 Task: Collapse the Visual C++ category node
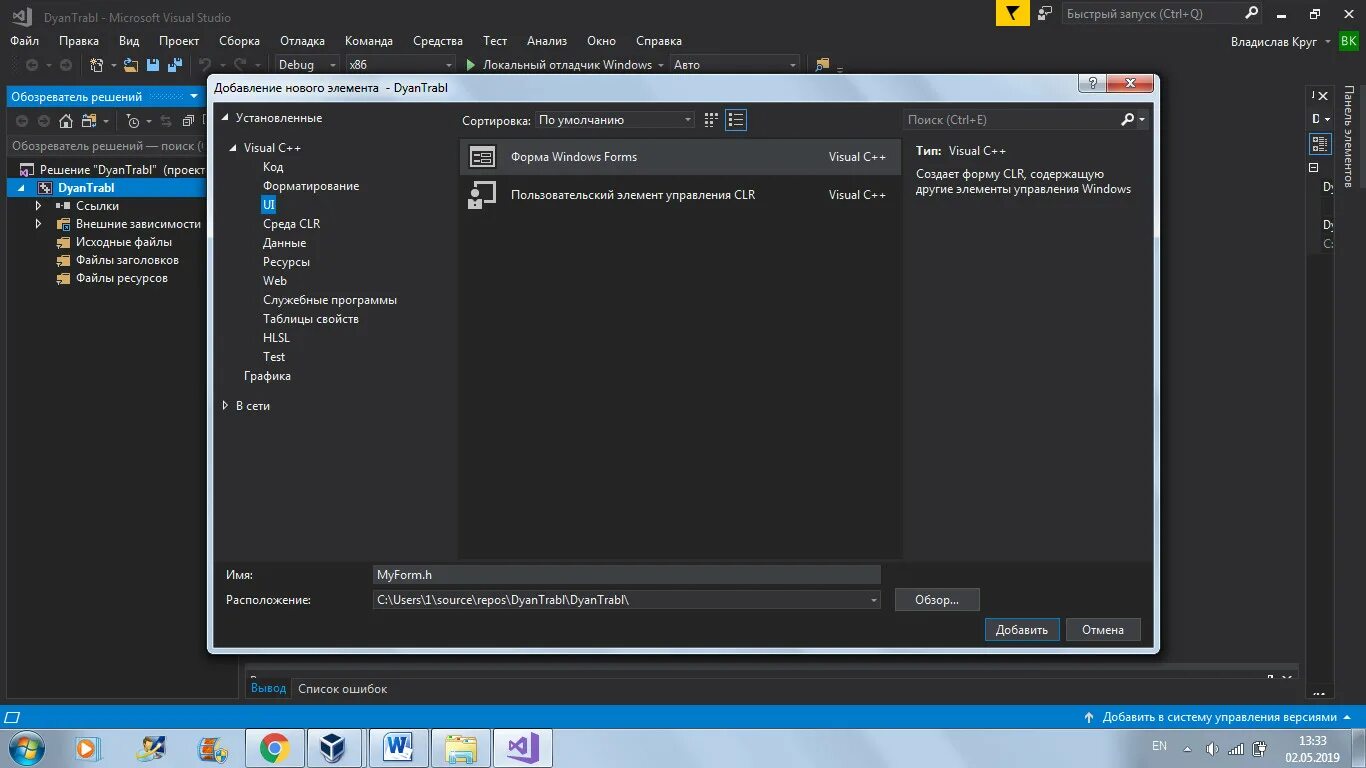pos(235,148)
